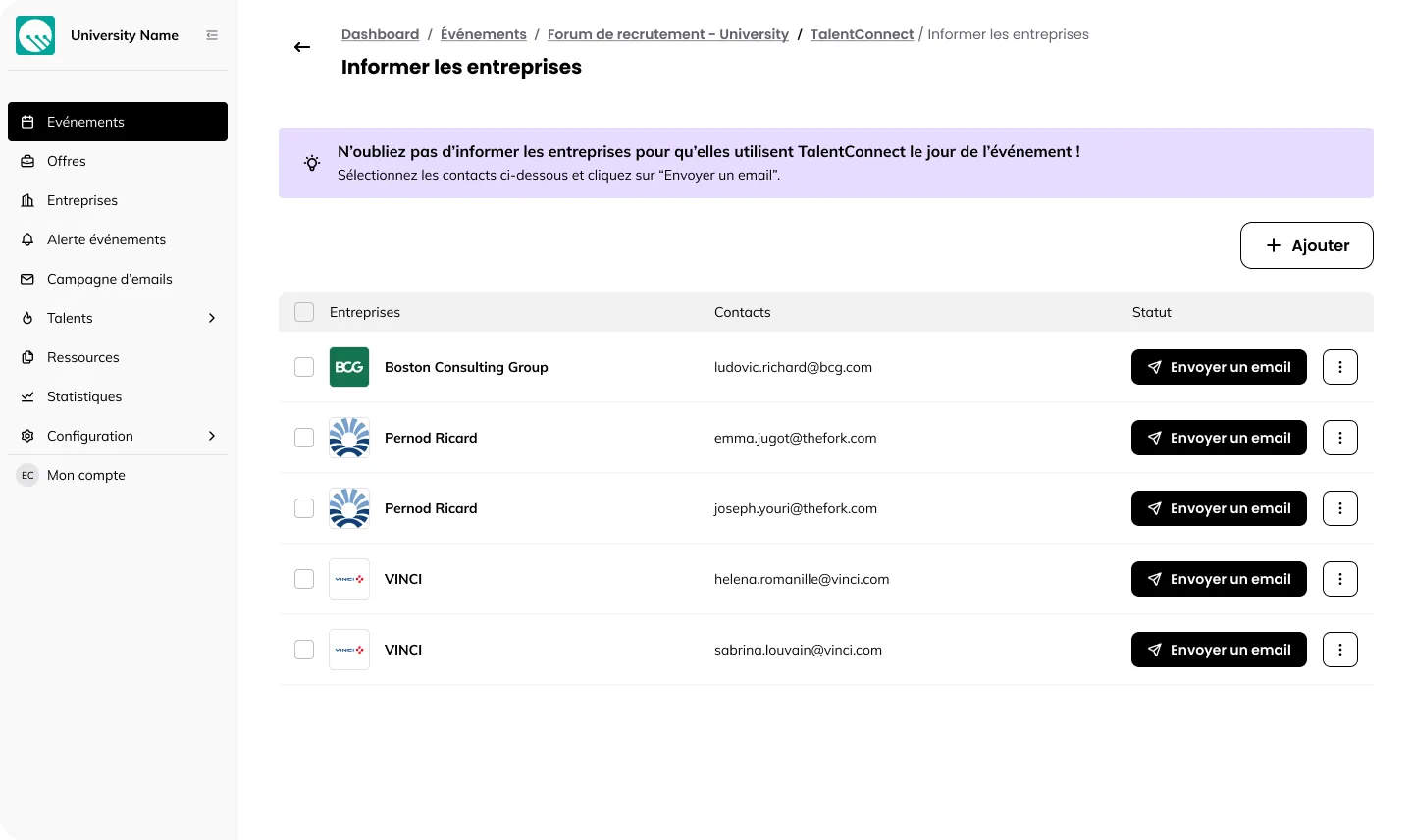Viewport: 1413px width, 840px height.
Task: Click the Boston Consulting Group company name
Action: pyautogui.click(x=466, y=367)
